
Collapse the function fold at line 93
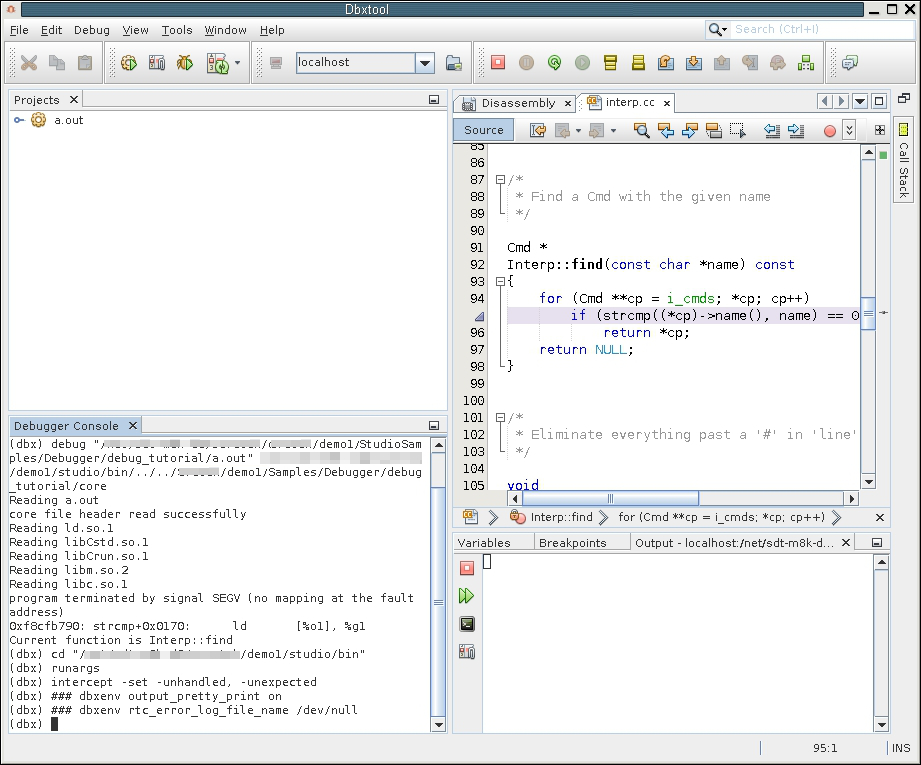coord(500,281)
